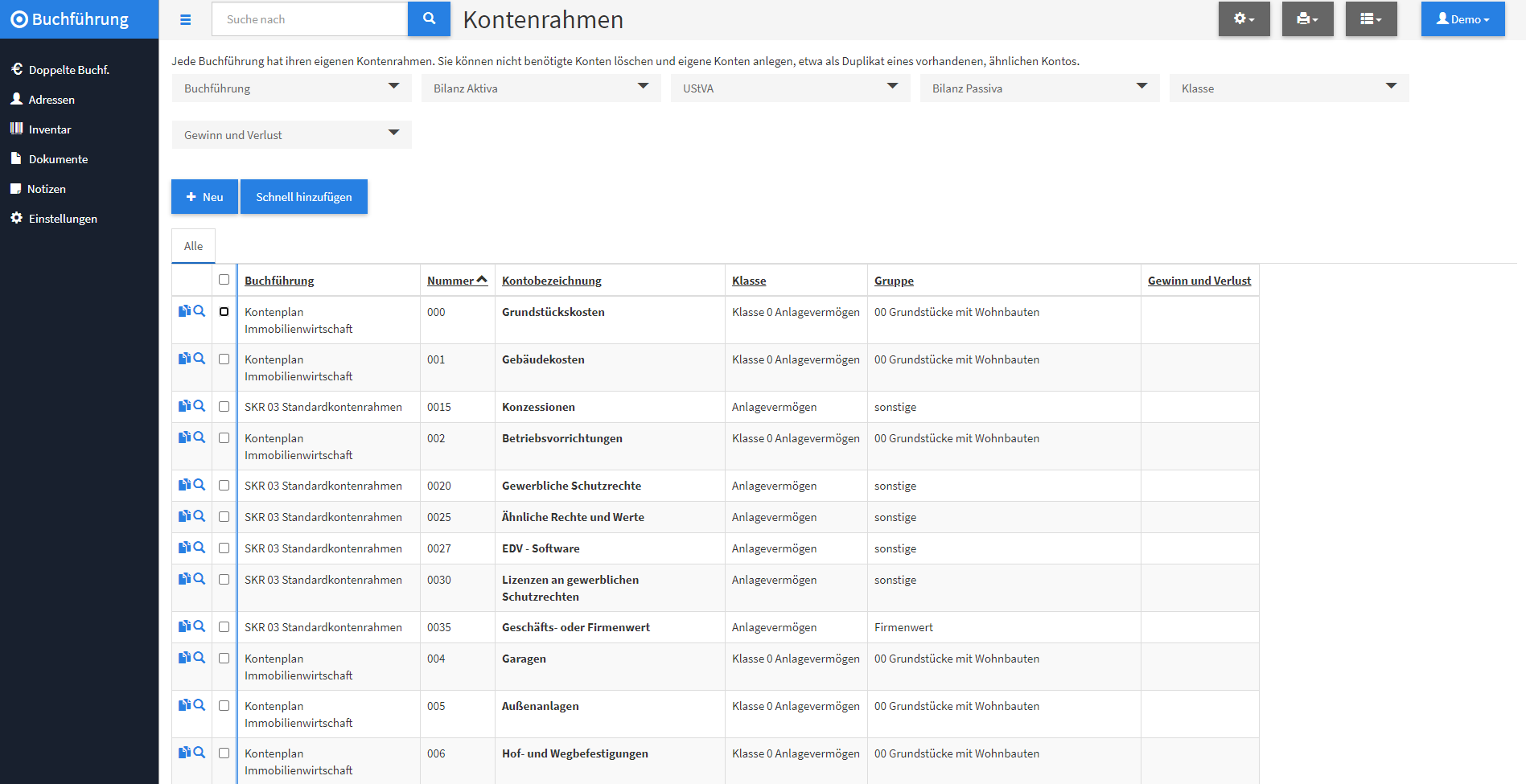View details of Geschäfts- oder Firmenwert magnifier
The height and width of the screenshot is (784, 1526).
coord(199,626)
